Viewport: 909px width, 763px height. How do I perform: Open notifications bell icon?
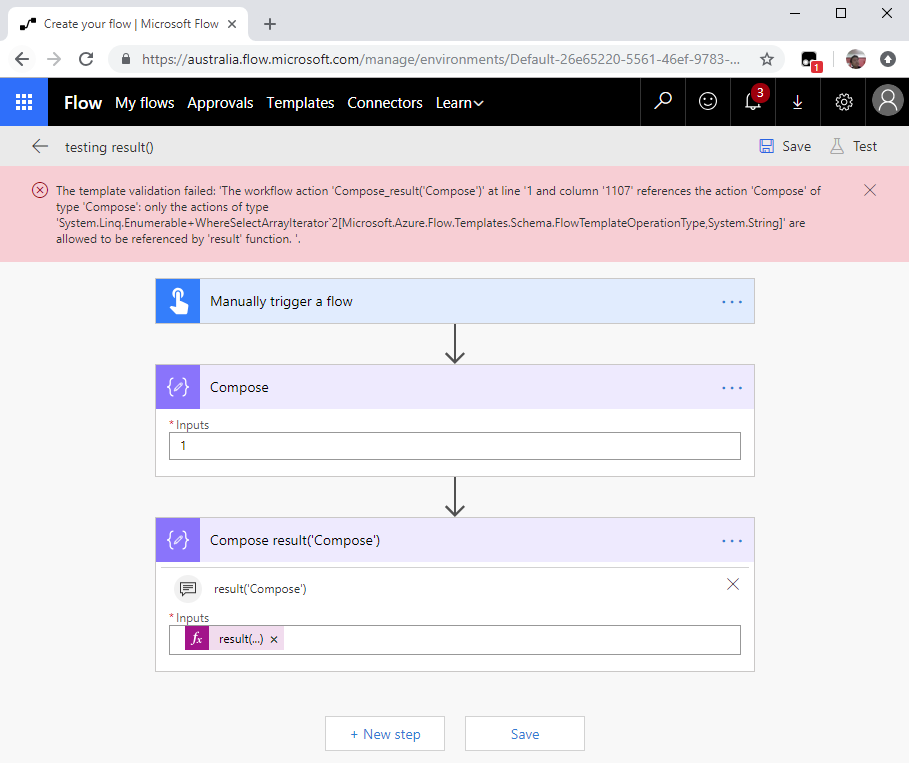click(x=753, y=102)
